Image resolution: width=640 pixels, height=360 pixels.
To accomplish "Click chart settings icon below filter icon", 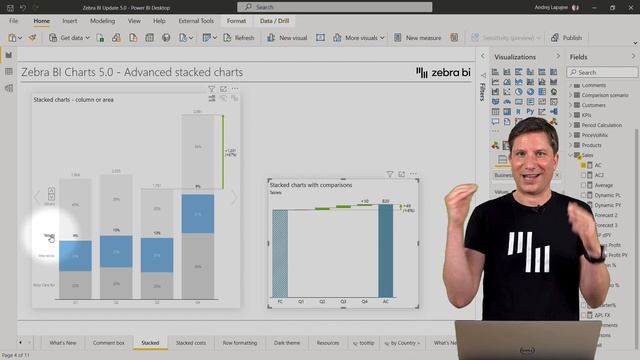I will point(211,98).
